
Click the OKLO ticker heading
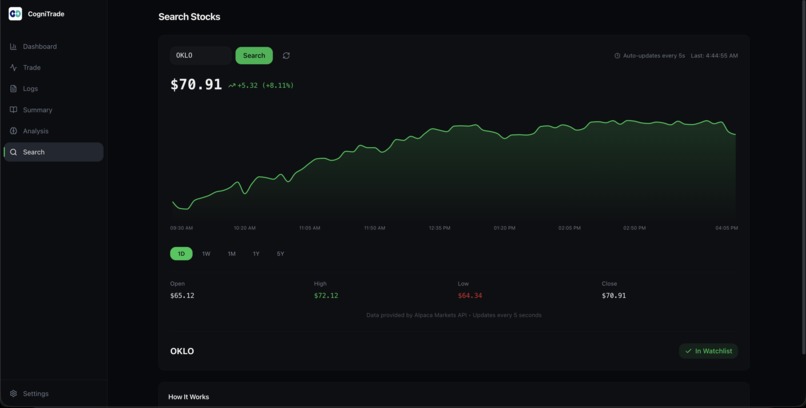coord(182,351)
